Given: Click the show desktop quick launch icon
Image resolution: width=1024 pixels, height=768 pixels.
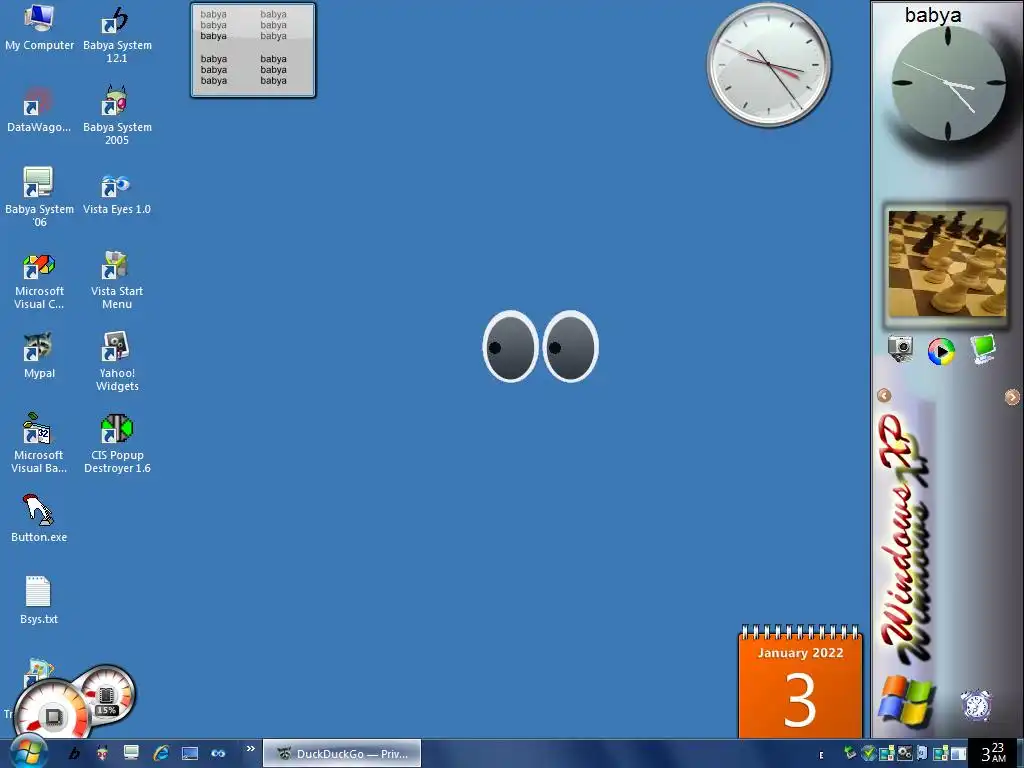Looking at the screenshot, I should click(x=190, y=754).
